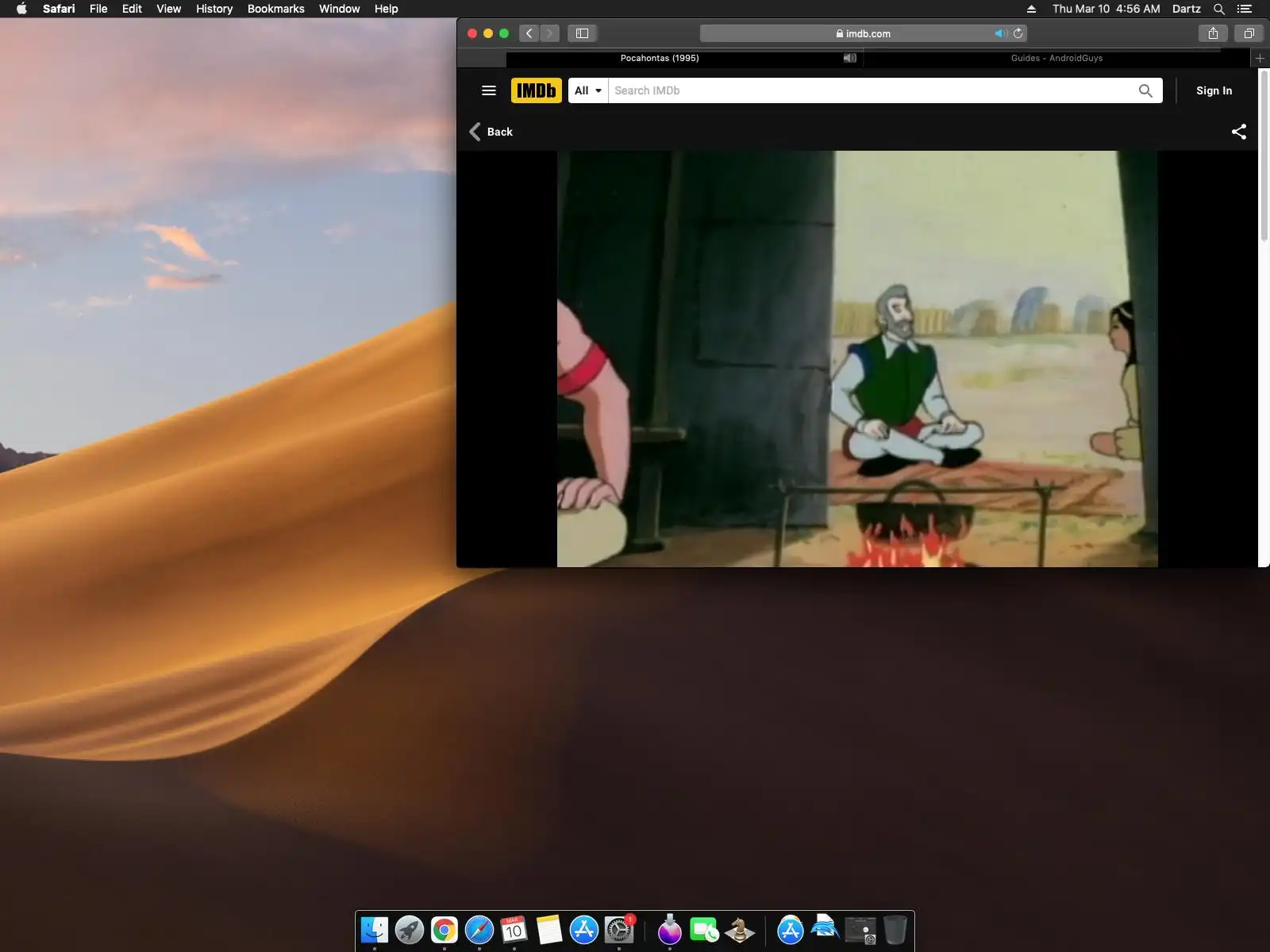
Task: Open System Preferences from the Dock
Action: [x=619, y=929]
